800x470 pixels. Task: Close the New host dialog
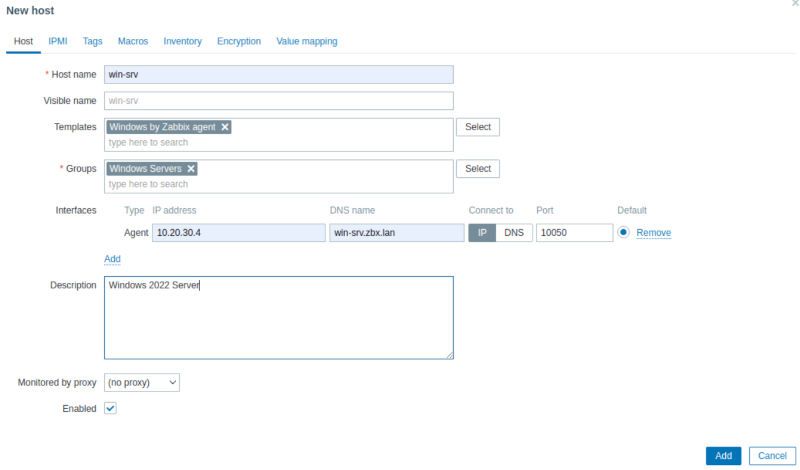[x=795, y=3]
